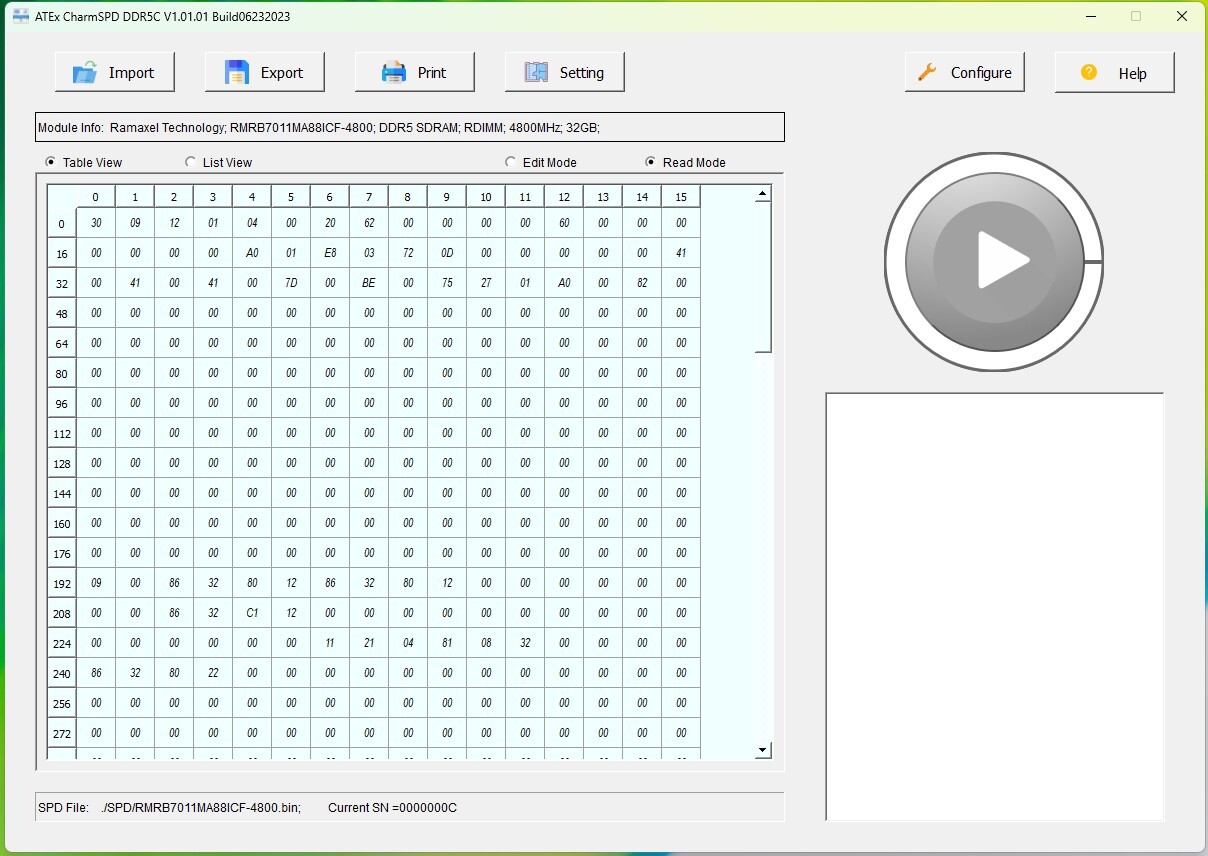Click the Import folder icon
This screenshot has width=1208, height=856.
click(84, 72)
